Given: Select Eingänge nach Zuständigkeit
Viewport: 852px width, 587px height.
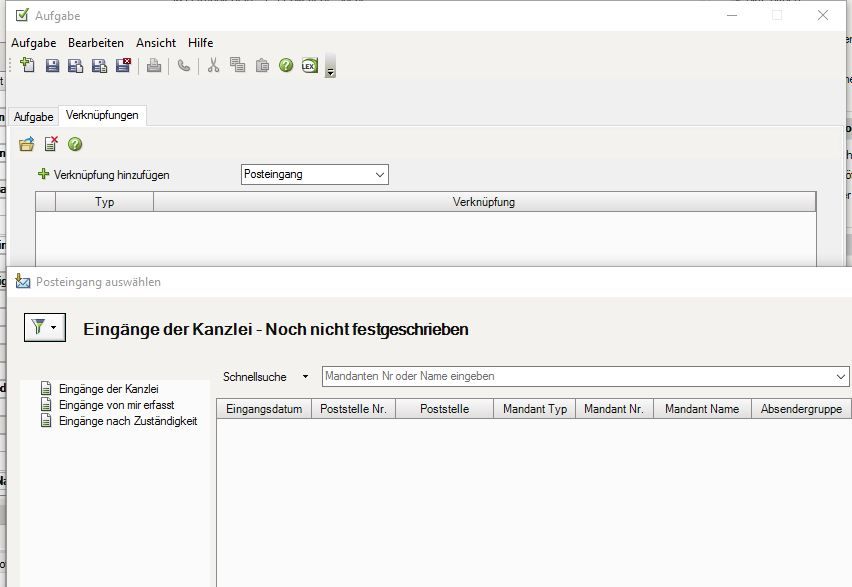Looking at the screenshot, I should pos(127,421).
